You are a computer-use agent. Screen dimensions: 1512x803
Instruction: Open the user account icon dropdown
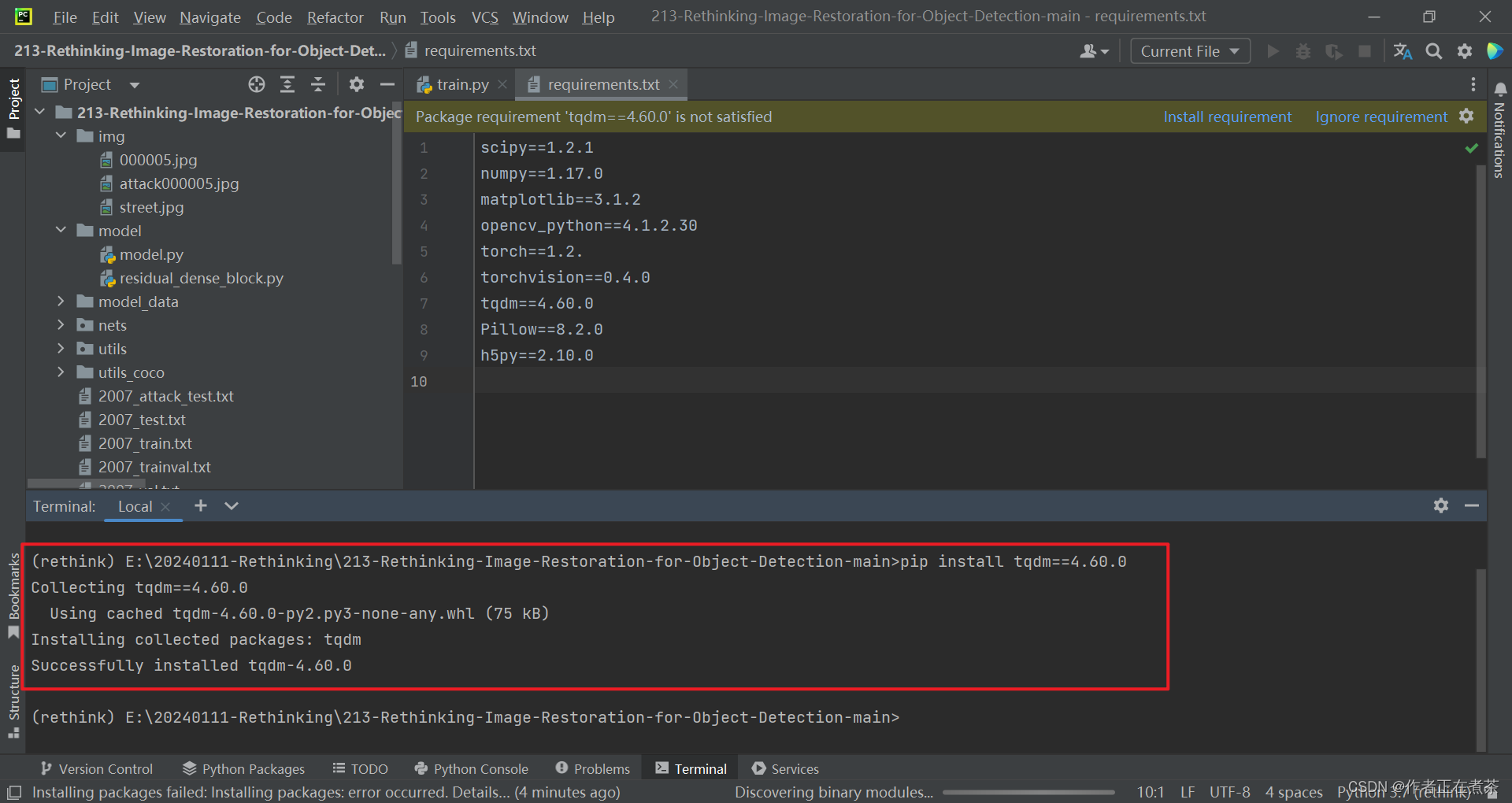click(1094, 51)
